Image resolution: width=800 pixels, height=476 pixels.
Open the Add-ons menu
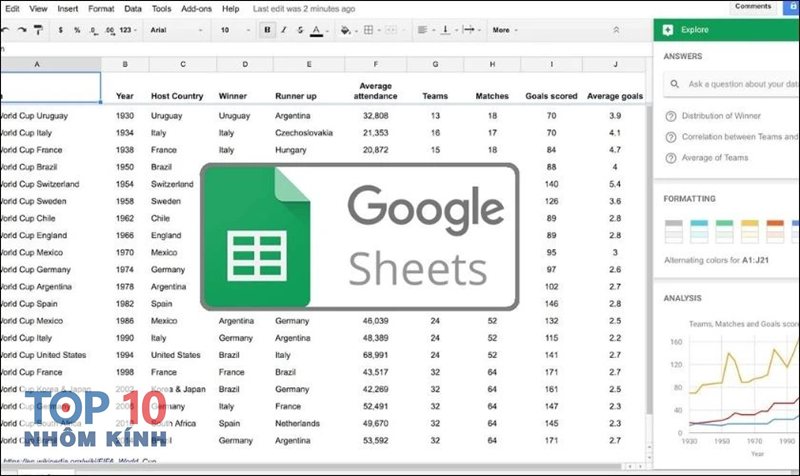pos(196,9)
